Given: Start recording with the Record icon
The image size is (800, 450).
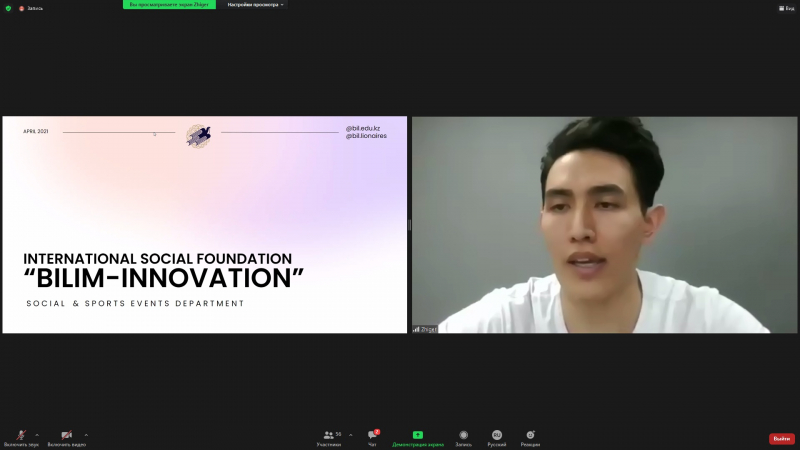Looking at the screenshot, I should [x=463, y=437].
